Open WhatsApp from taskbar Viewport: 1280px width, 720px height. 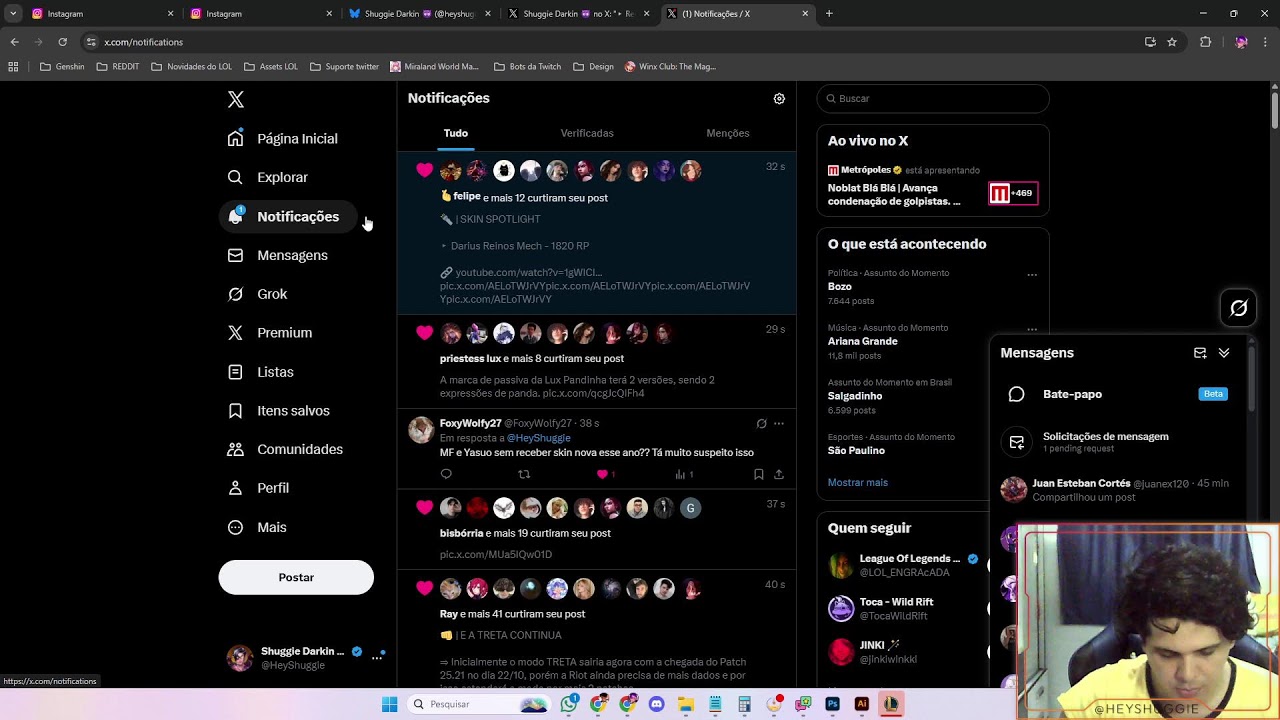(569, 704)
